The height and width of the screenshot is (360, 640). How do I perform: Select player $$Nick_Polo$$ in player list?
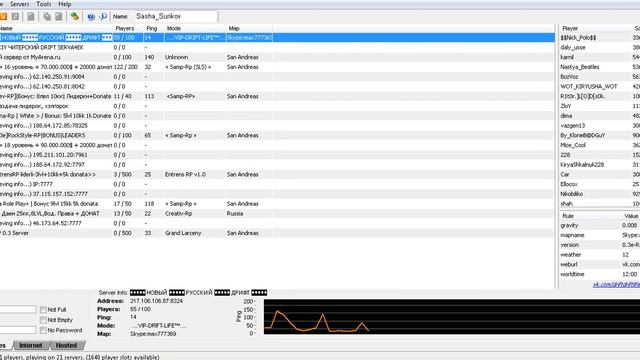(x=600, y=38)
